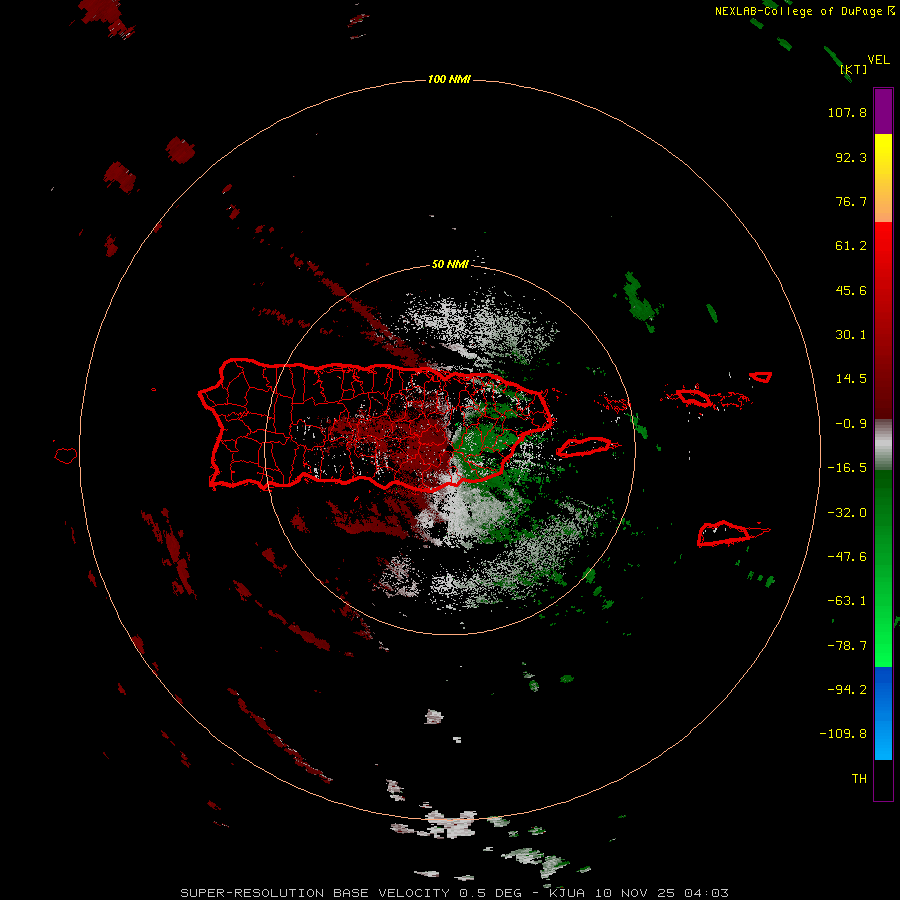Screen dimensions: 900x900
Task: Click the 100 NMI range ring label
Action: (x=449, y=79)
